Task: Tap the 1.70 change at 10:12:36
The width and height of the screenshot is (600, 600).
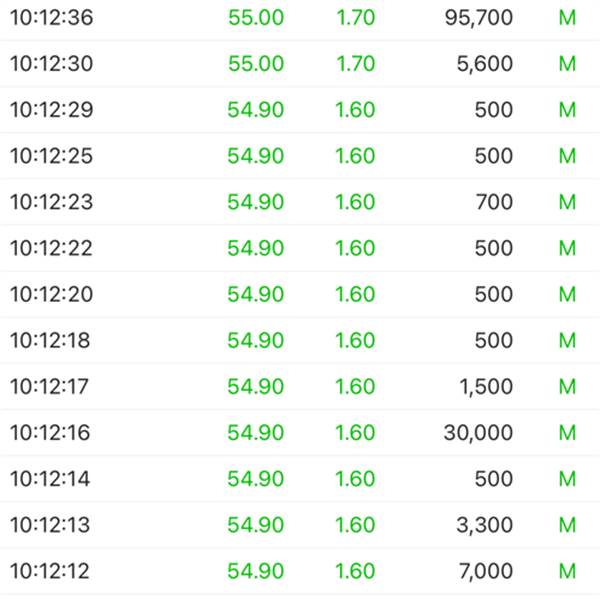Action: tap(356, 18)
